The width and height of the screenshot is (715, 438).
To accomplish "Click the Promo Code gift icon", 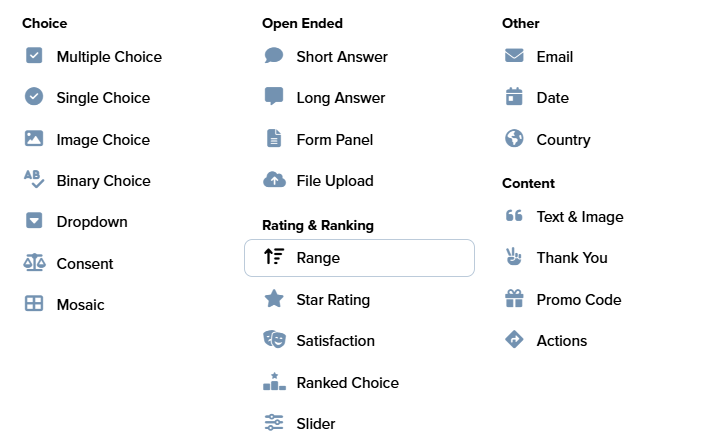I will (x=514, y=299).
